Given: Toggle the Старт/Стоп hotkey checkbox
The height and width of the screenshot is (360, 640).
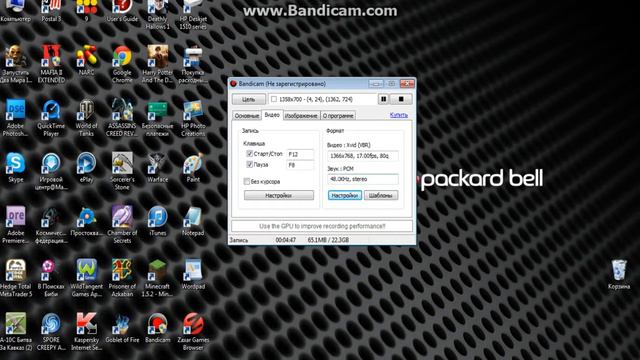Looking at the screenshot, I should pos(249,154).
